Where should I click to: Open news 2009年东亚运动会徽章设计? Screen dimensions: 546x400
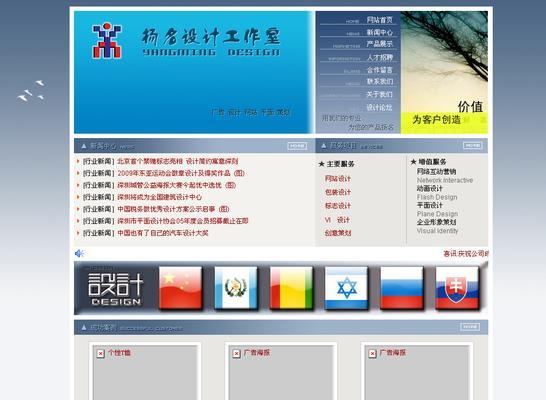(x=181, y=173)
